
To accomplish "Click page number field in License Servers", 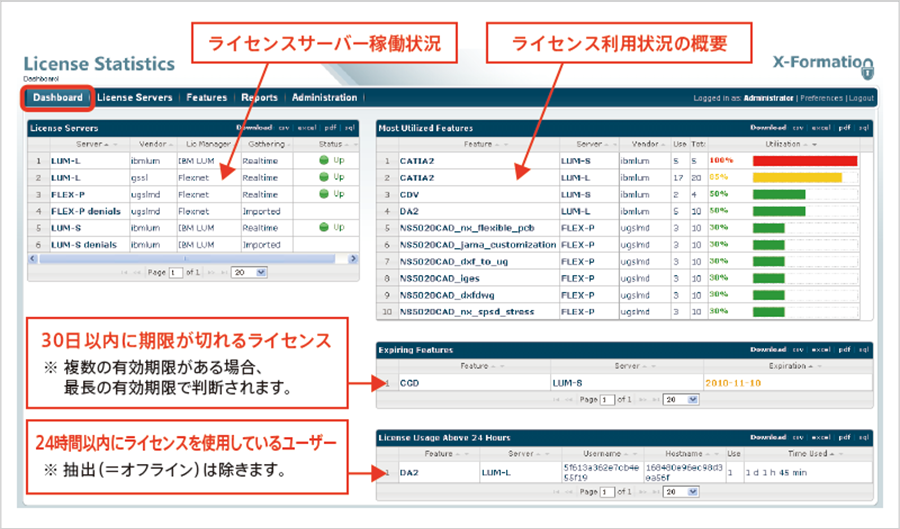I will [x=176, y=273].
